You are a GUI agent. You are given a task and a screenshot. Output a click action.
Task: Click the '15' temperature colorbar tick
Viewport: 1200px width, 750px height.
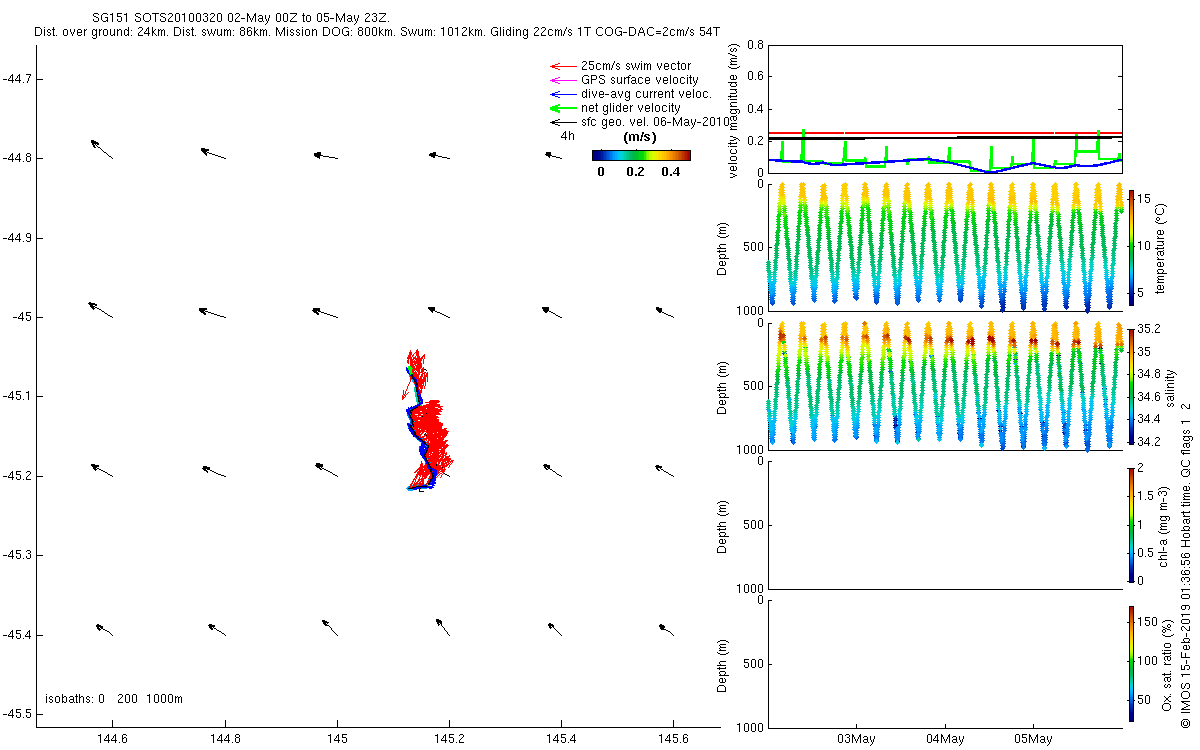click(x=1145, y=197)
